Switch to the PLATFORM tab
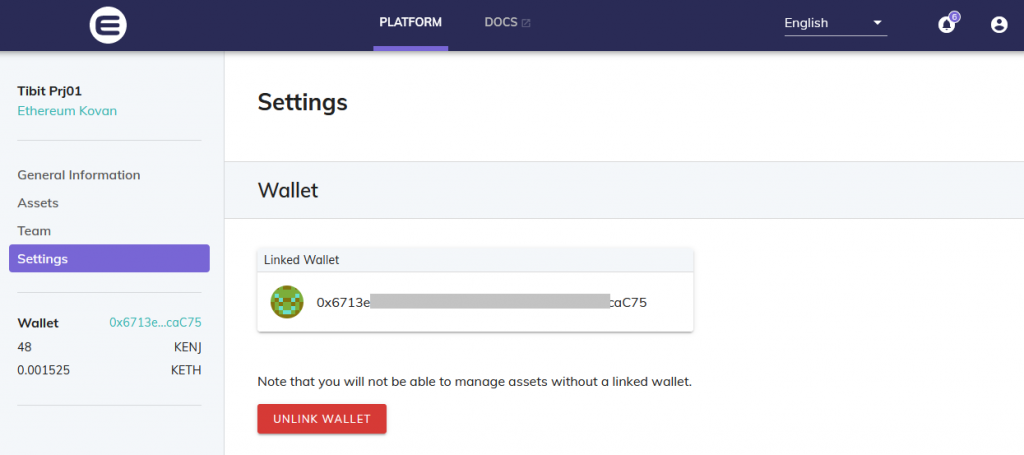This screenshot has height=455, width=1024. point(410,22)
